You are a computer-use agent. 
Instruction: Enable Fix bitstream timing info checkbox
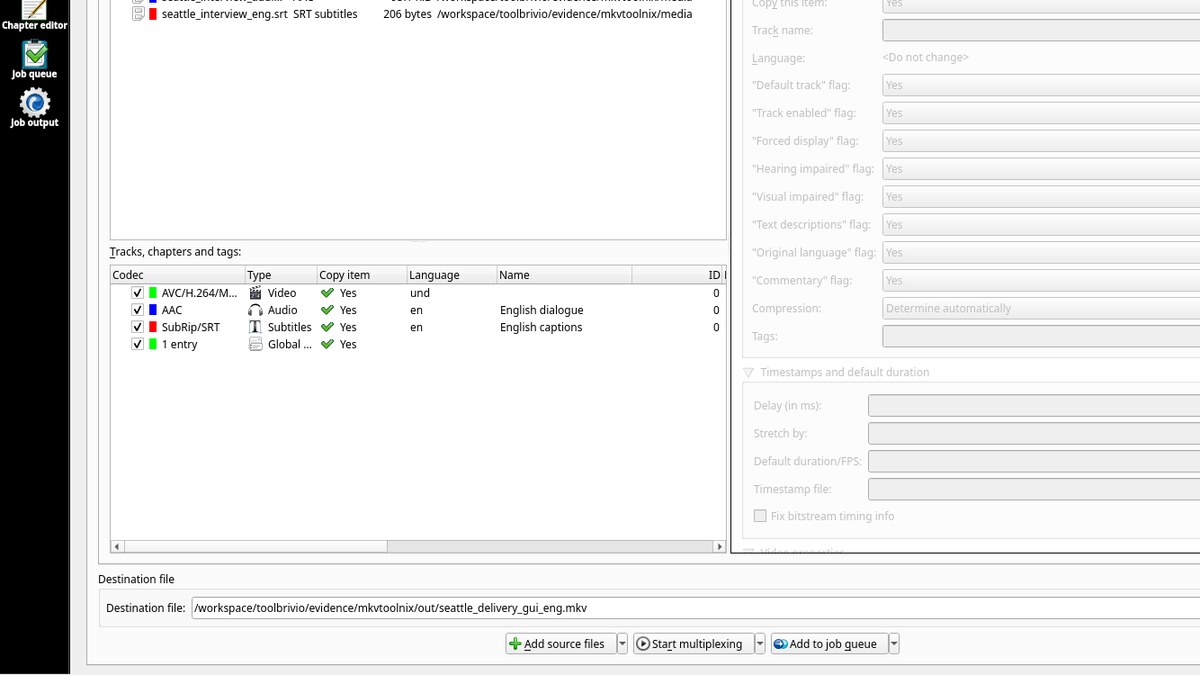coord(760,516)
